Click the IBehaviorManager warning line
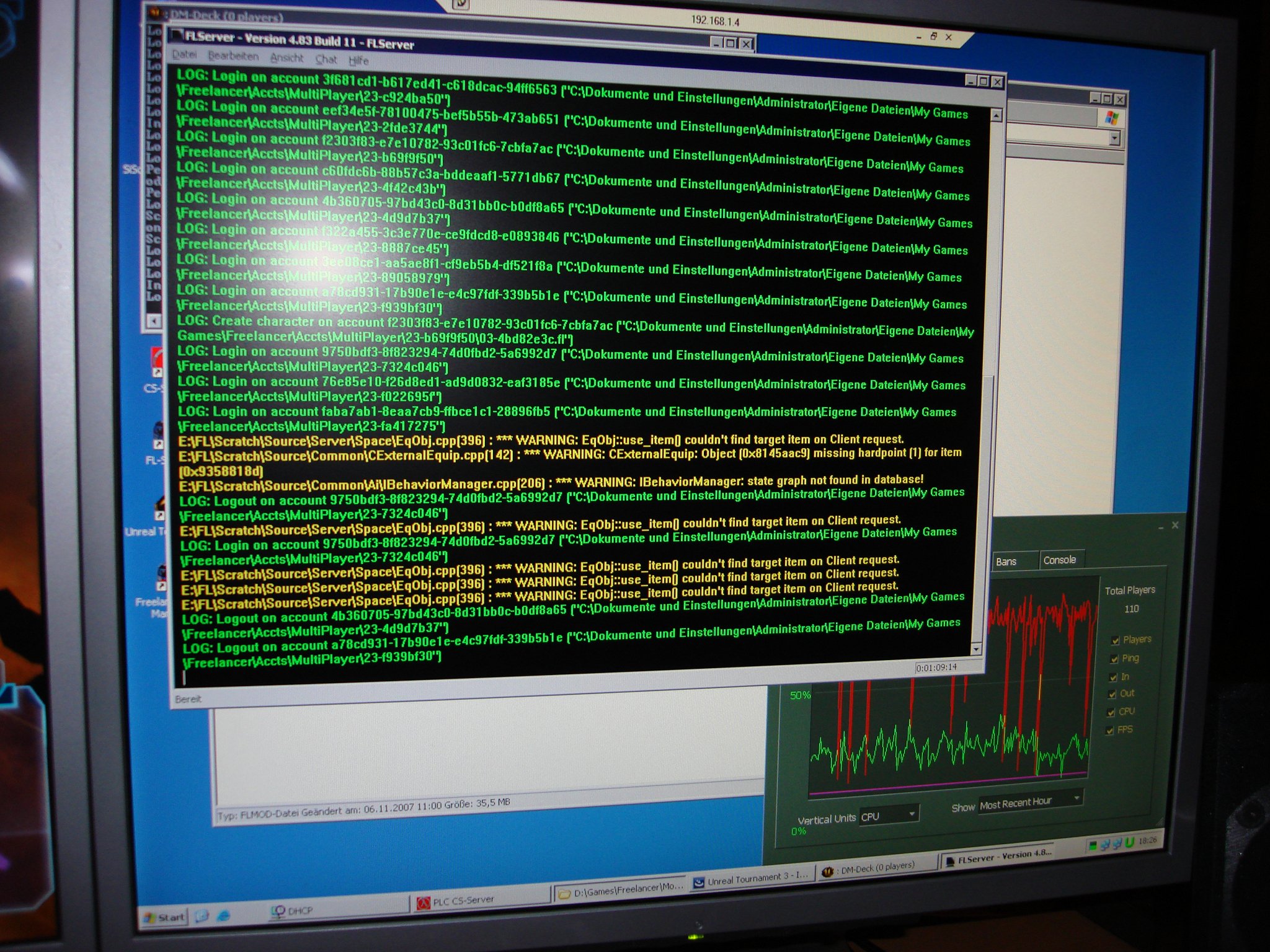Image resolution: width=1270 pixels, height=952 pixels. (551, 482)
